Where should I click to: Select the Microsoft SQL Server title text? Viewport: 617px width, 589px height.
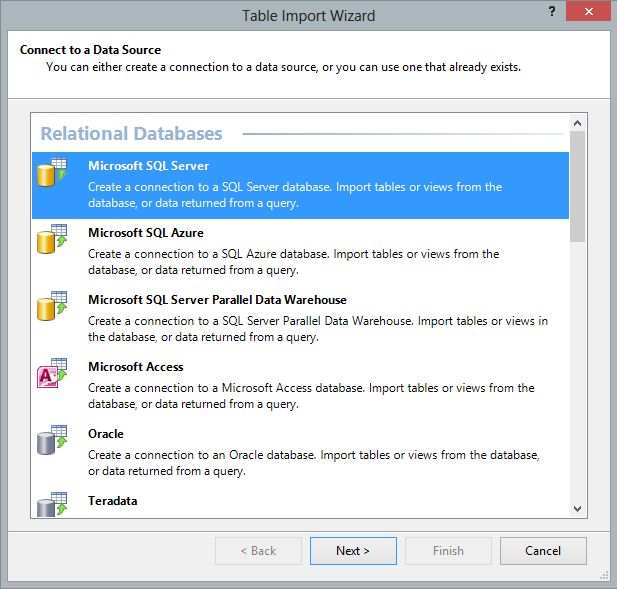coord(148,166)
